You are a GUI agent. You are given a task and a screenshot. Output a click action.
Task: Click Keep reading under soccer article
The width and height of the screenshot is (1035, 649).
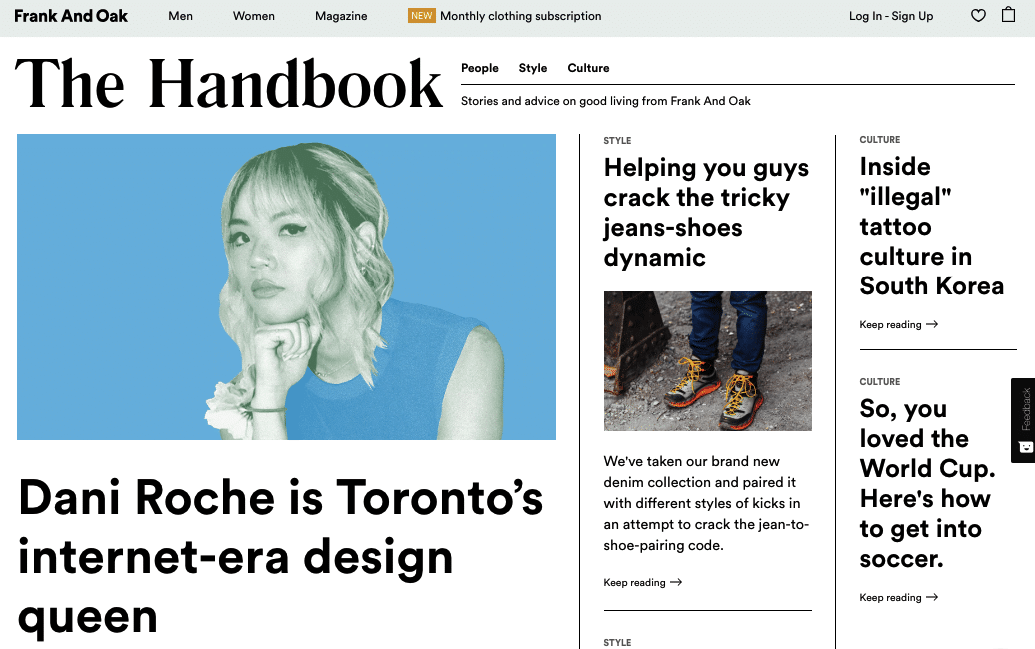tap(890, 598)
